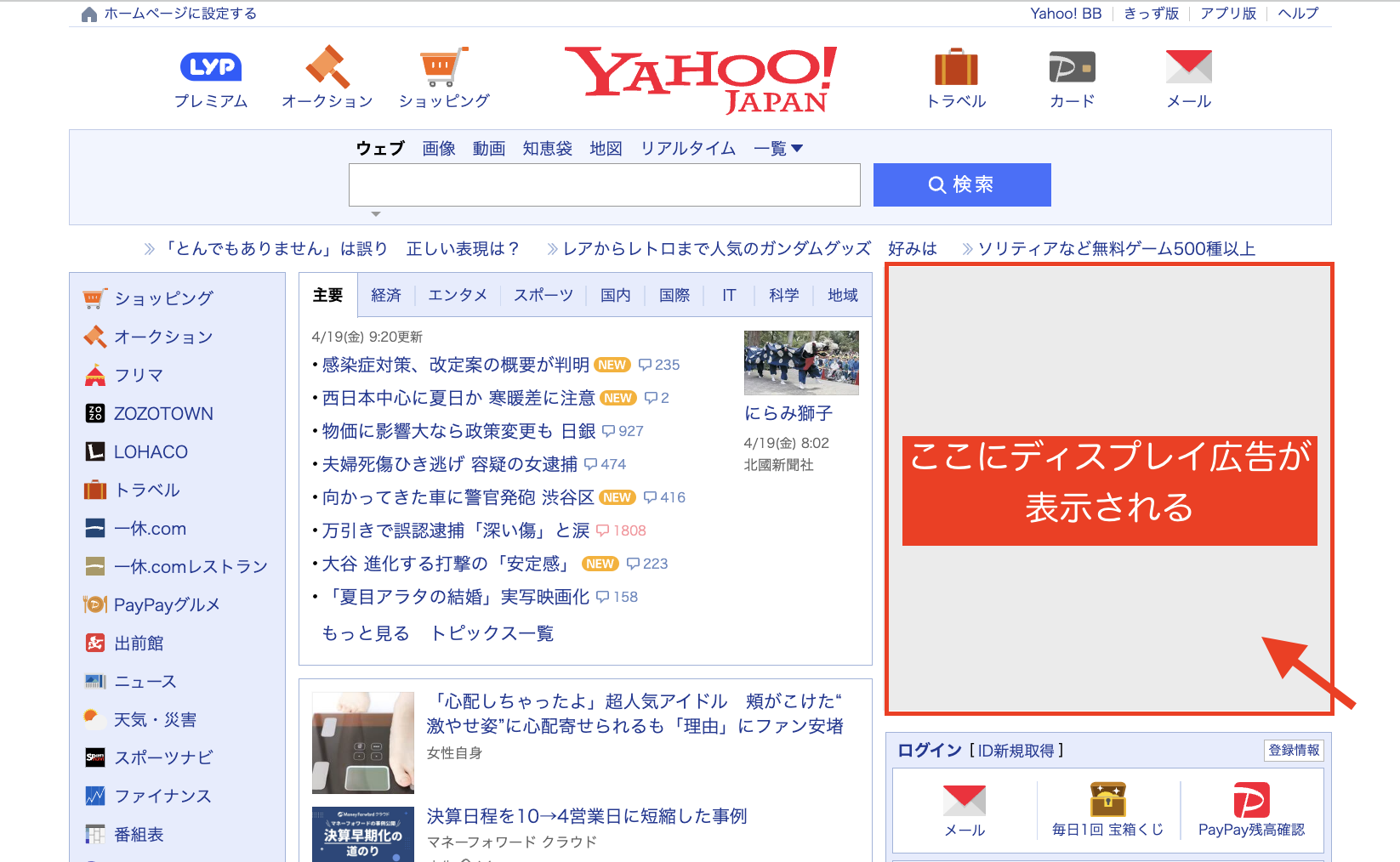
Task: Open the きっず版 link
Action: [1151, 14]
